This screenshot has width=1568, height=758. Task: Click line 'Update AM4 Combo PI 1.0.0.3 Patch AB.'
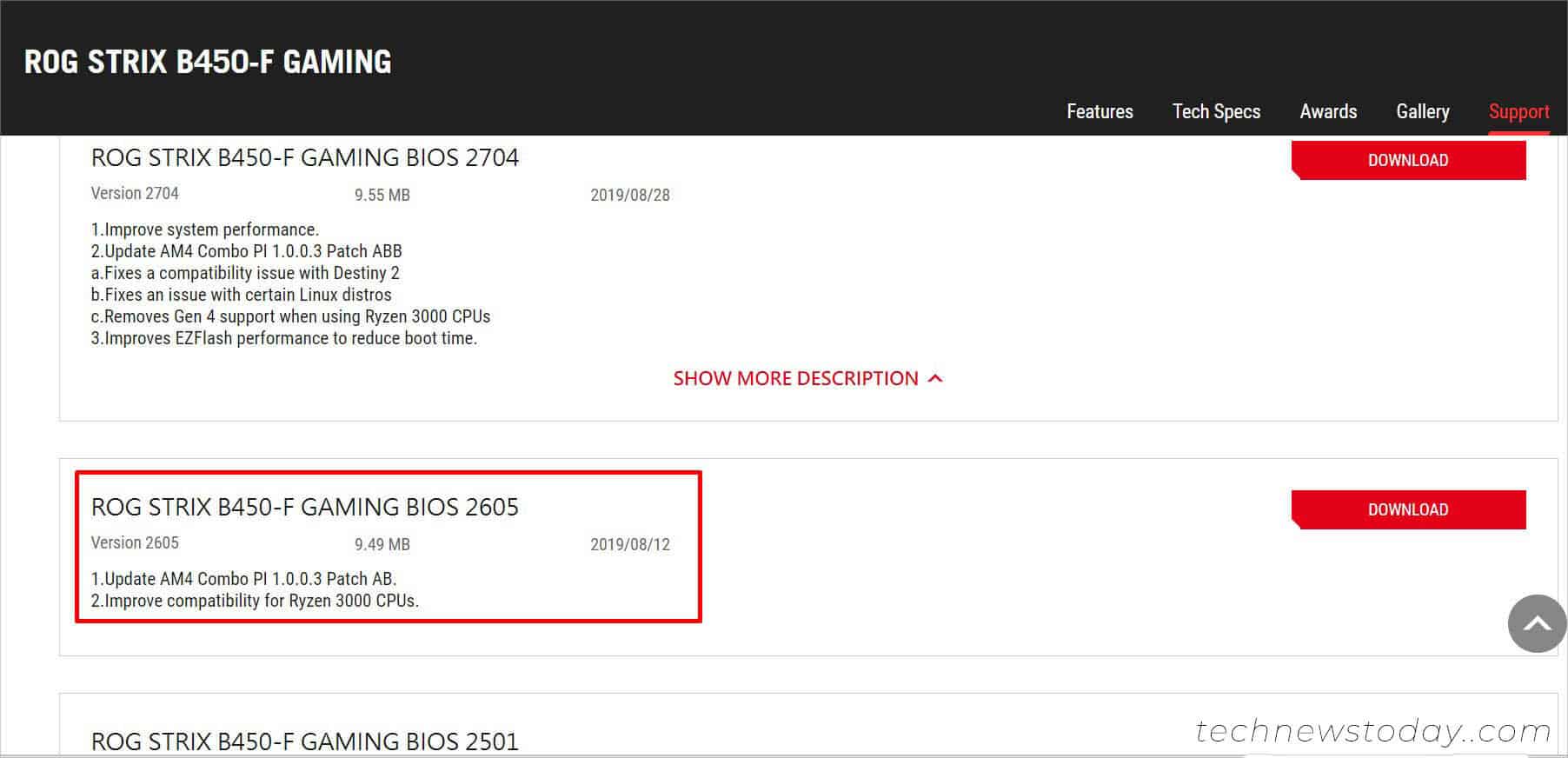click(243, 579)
